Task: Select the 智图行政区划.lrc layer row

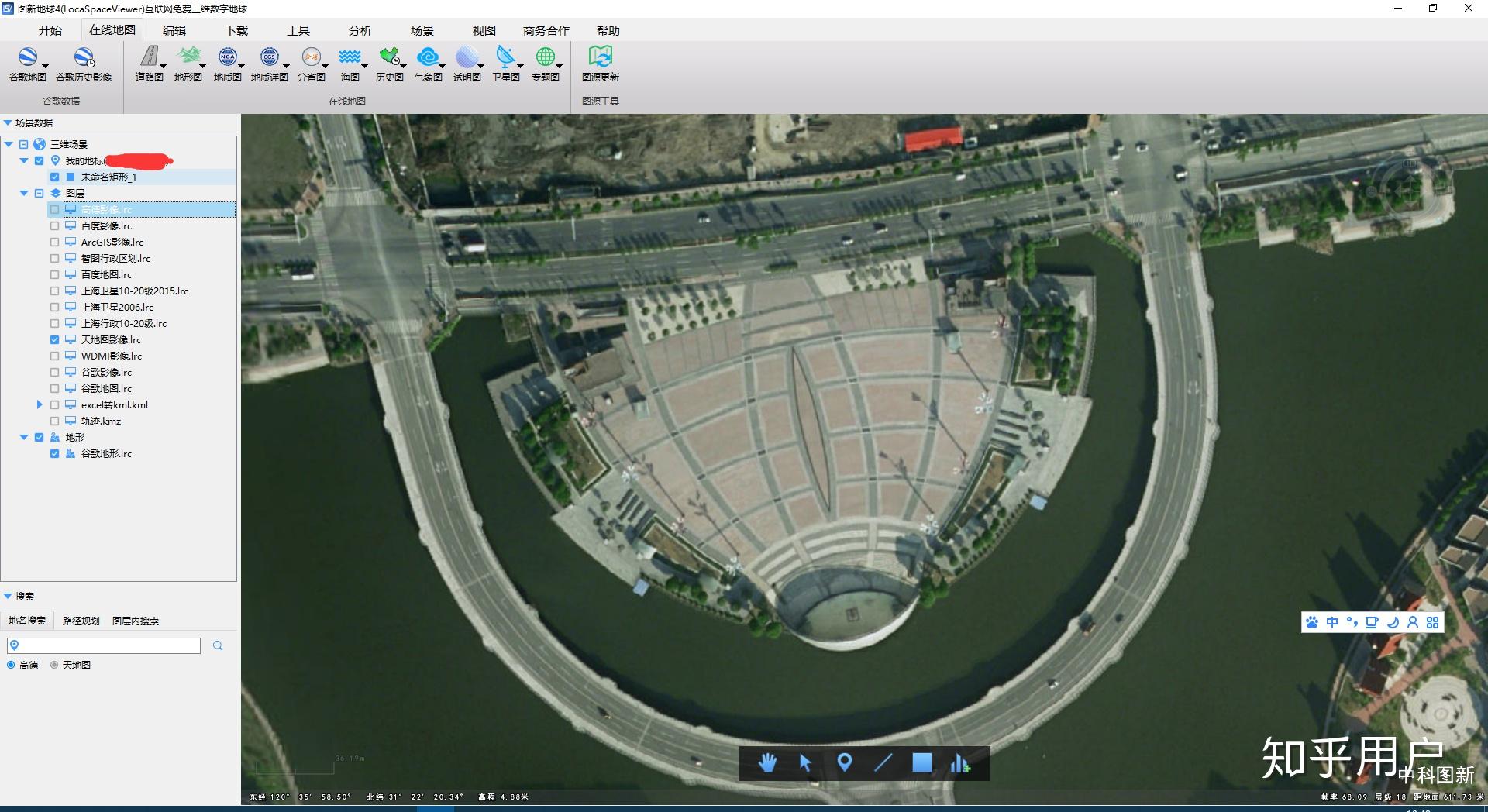Action: click(115, 258)
